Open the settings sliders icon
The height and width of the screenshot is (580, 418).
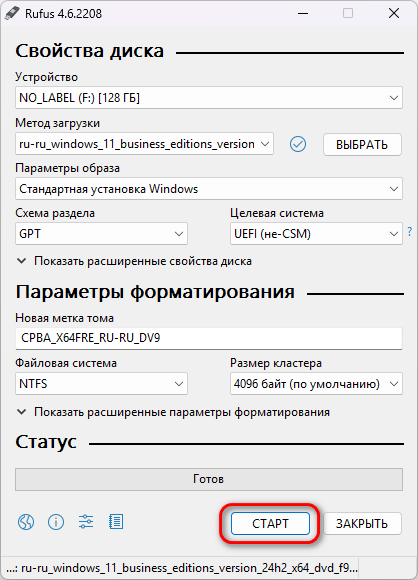[86, 522]
